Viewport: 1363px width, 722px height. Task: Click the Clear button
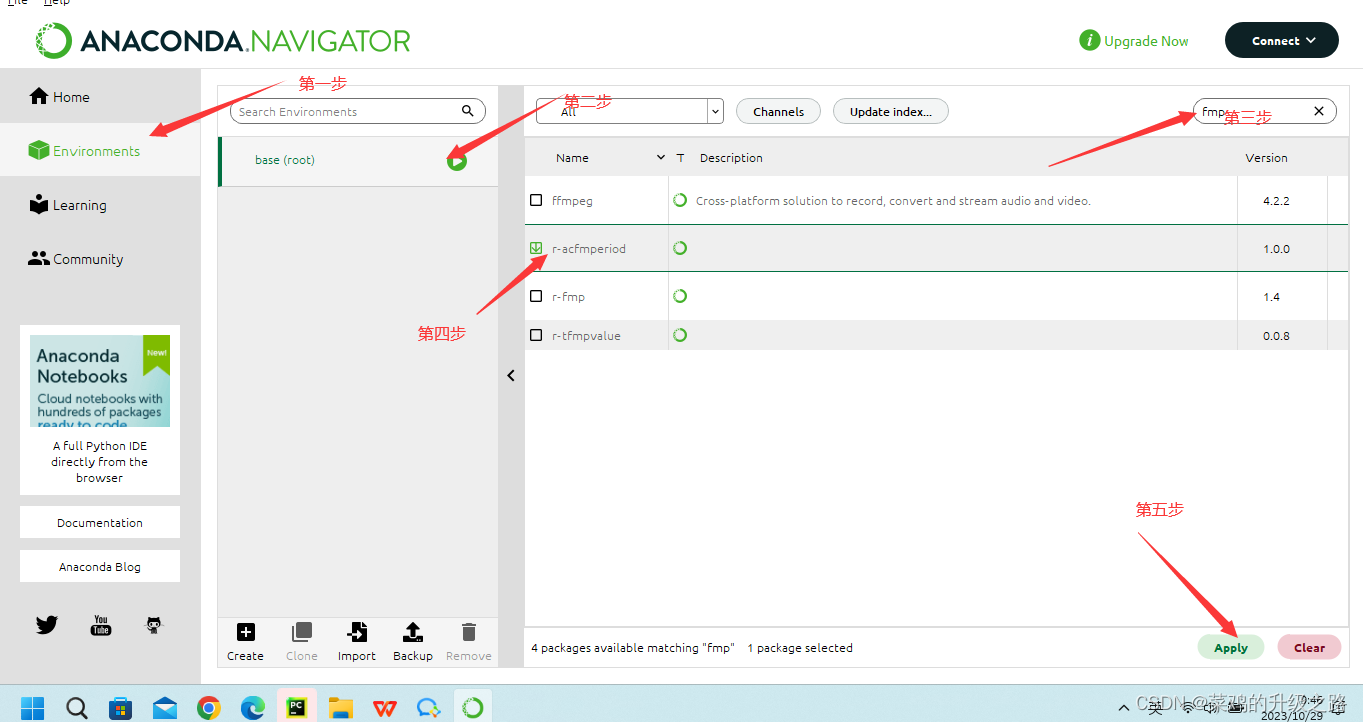pyautogui.click(x=1309, y=647)
